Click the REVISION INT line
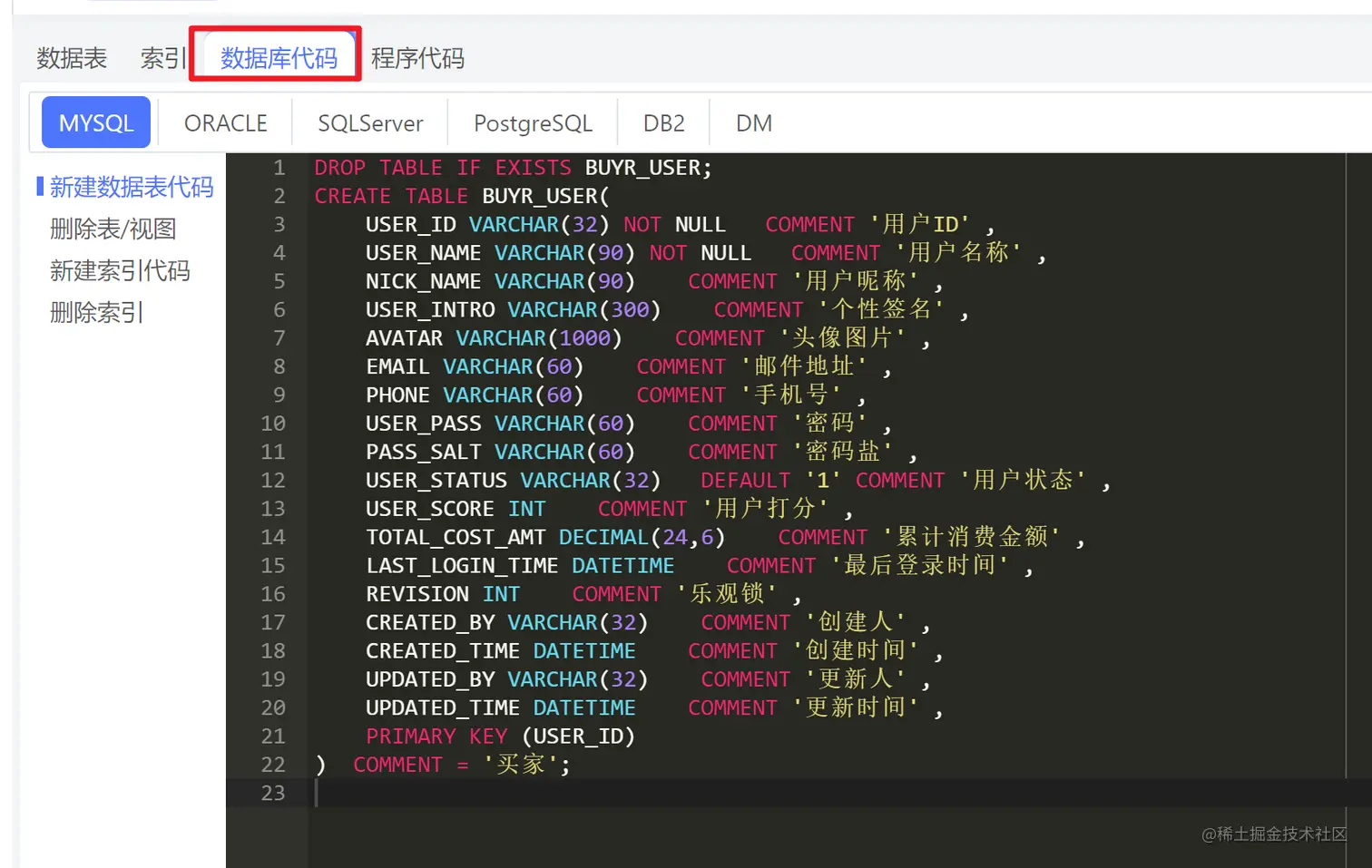Screen dimensions: 1372x868 pyautogui.click(x=583, y=594)
